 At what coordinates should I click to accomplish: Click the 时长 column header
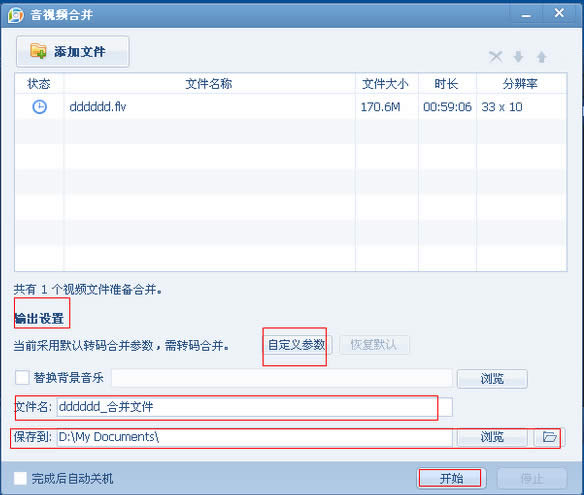447,84
